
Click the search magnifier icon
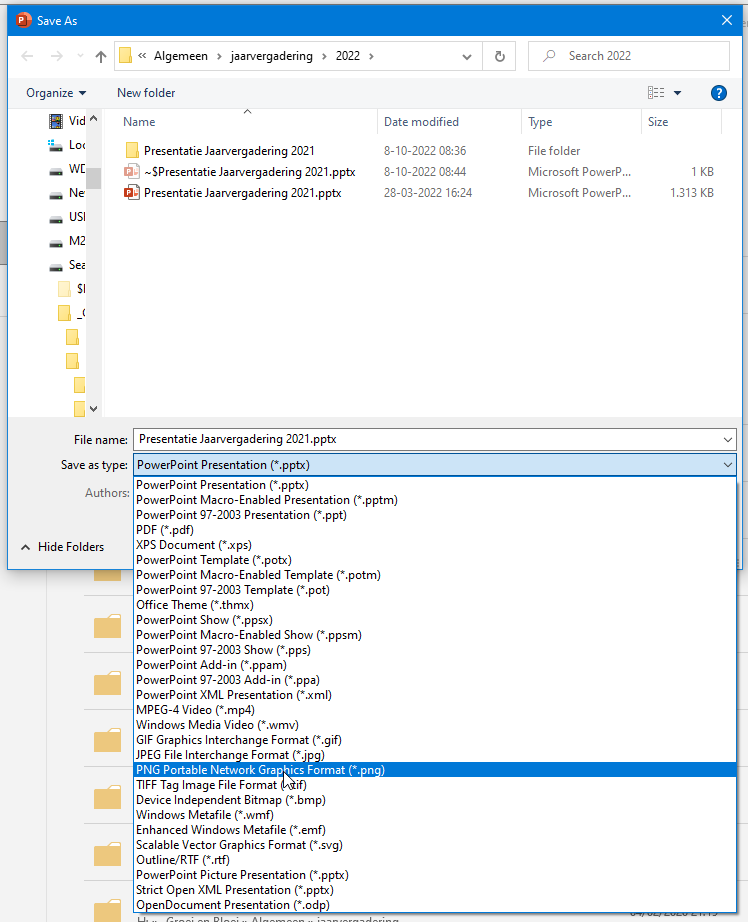(549, 57)
